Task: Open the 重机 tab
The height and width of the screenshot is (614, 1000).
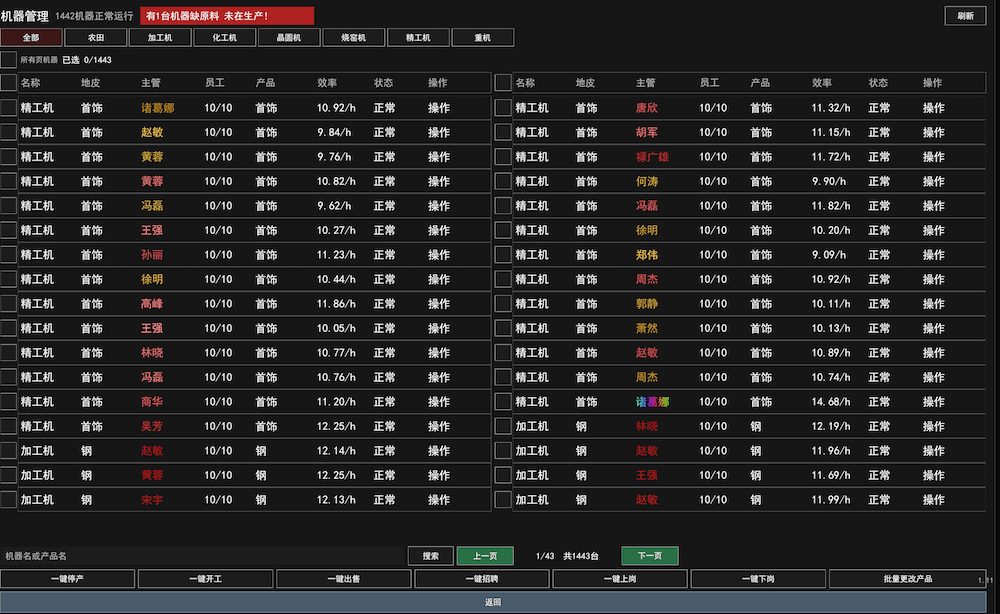Action: click(482, 38)
